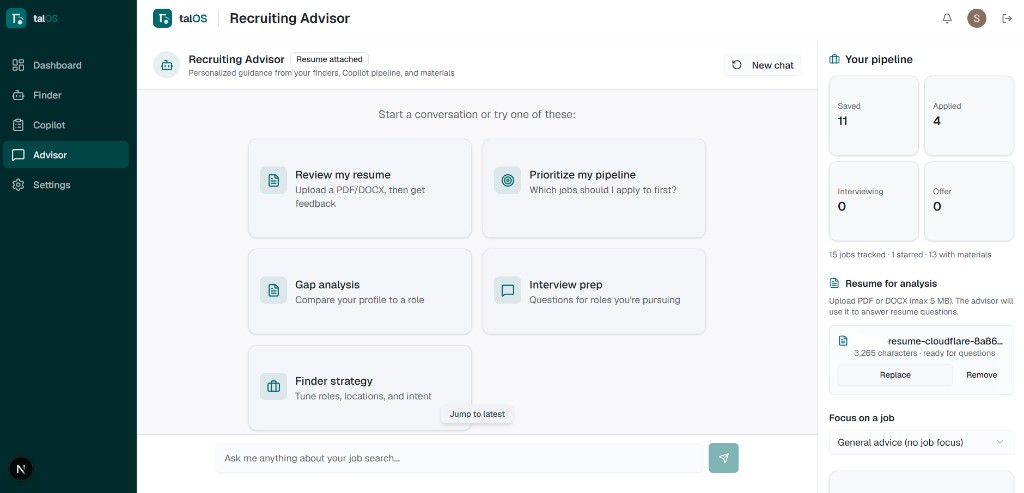Choose the Prioritize my pipeline suggestion
The width and height of the screenshot is (1024, 493).
(594, 188)
